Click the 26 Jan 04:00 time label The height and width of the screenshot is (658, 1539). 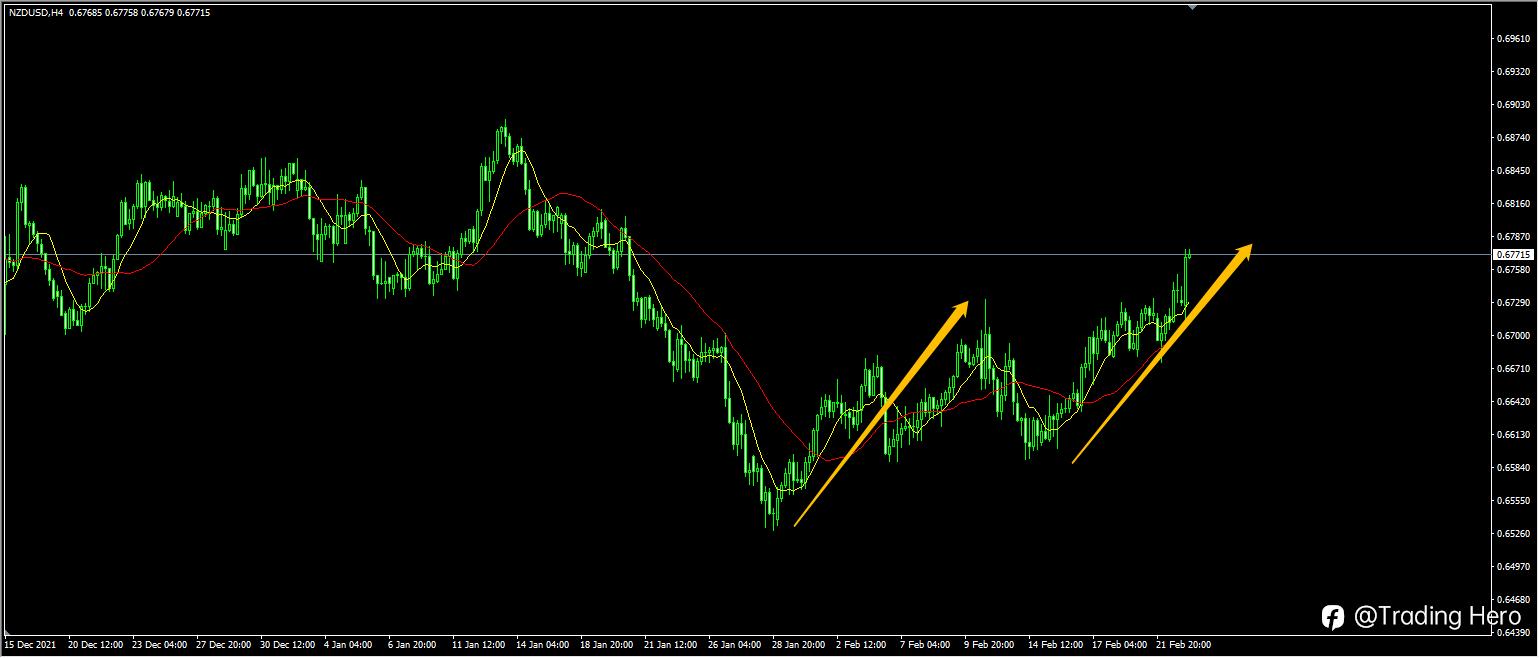coord(735,645)
